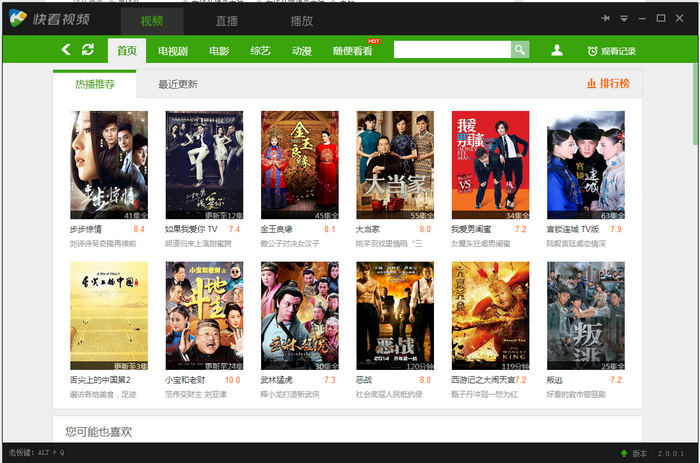
Task: Open the 大当家 poster
Action: (395, 165)
